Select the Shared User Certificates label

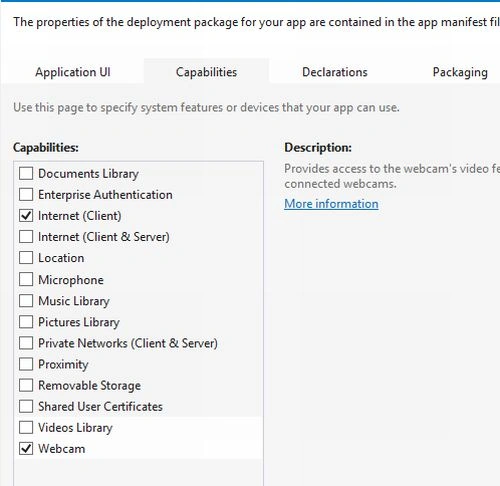click(x=100, y=406)
